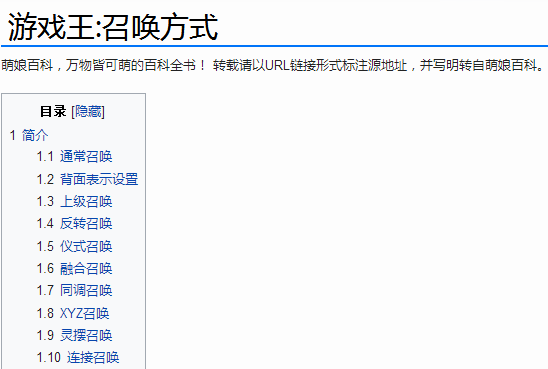Click the 转载请以URL链接形式标注源地址 notice text
This screenshot has height=369, width=548.
(310, 65)
